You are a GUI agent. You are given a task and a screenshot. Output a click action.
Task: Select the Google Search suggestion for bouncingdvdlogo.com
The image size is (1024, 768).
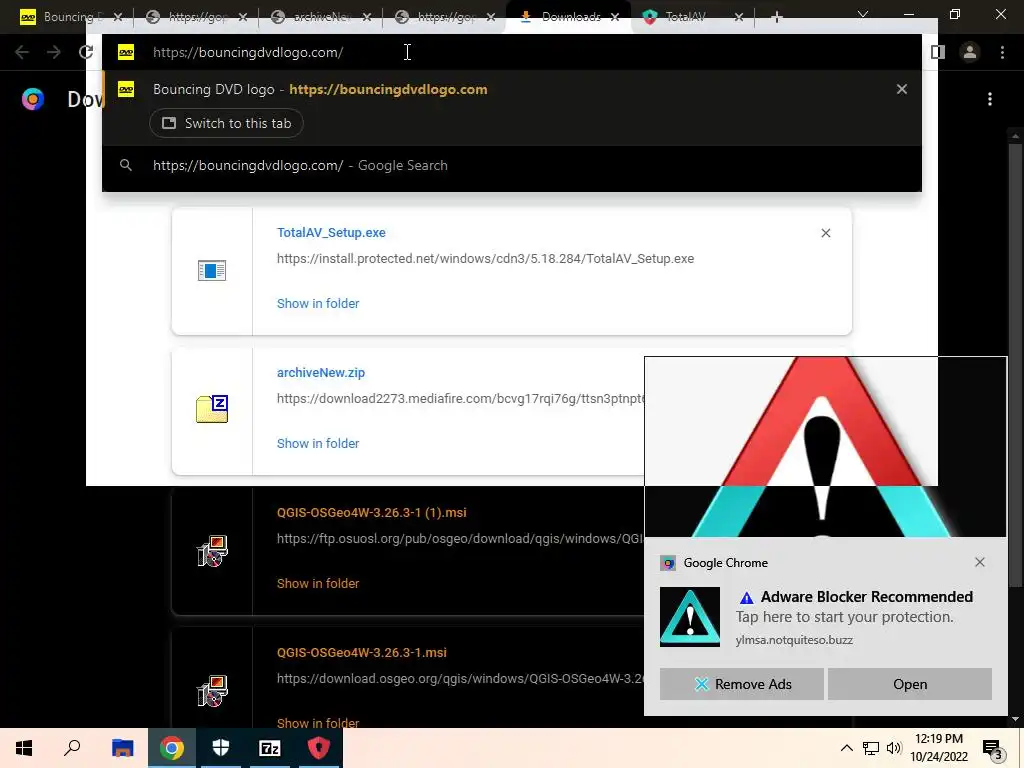pyautogui.click(x=511, y=165)
